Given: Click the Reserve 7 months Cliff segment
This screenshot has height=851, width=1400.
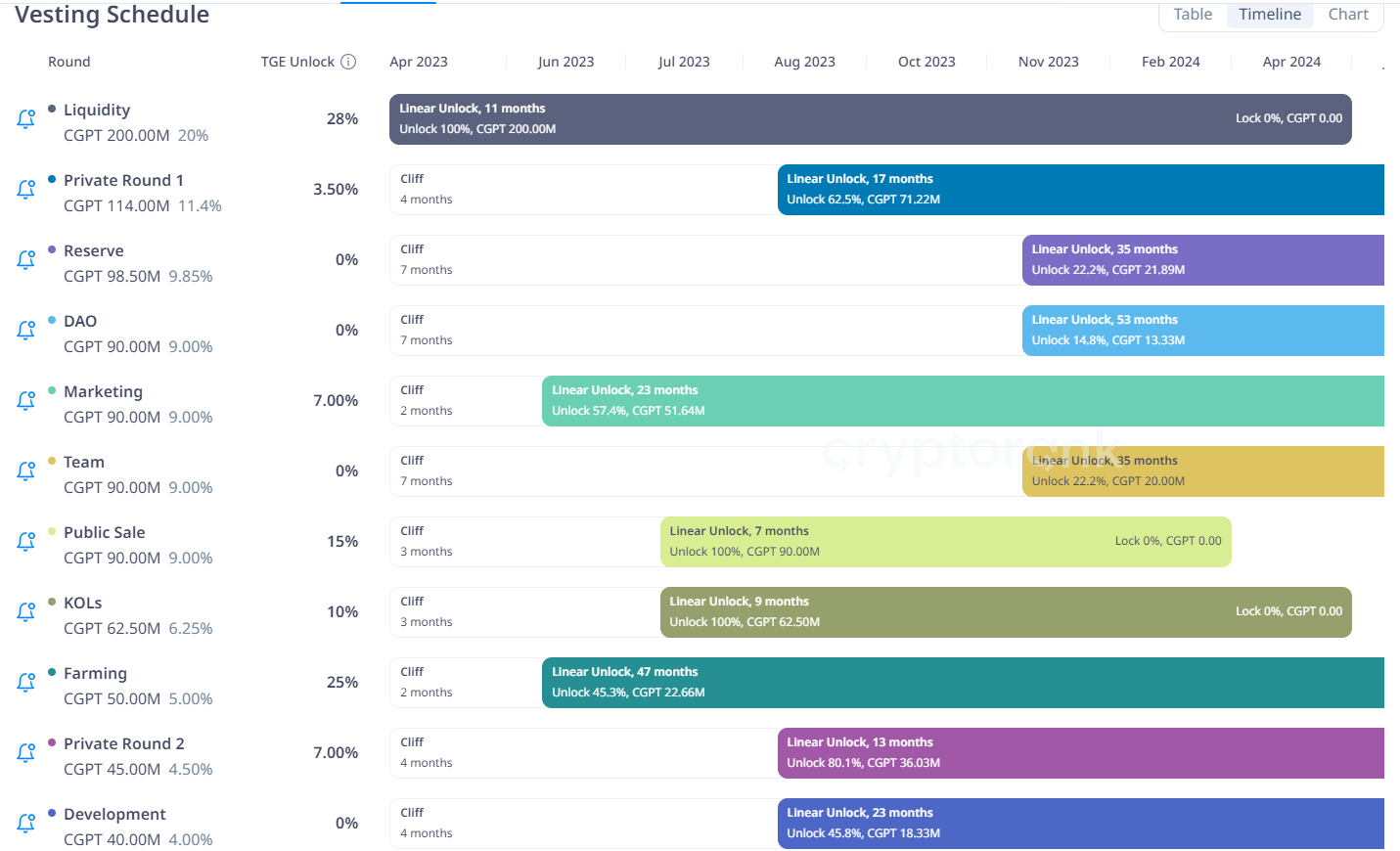Looking at the screenshot, I should click(x=704, y=260).
